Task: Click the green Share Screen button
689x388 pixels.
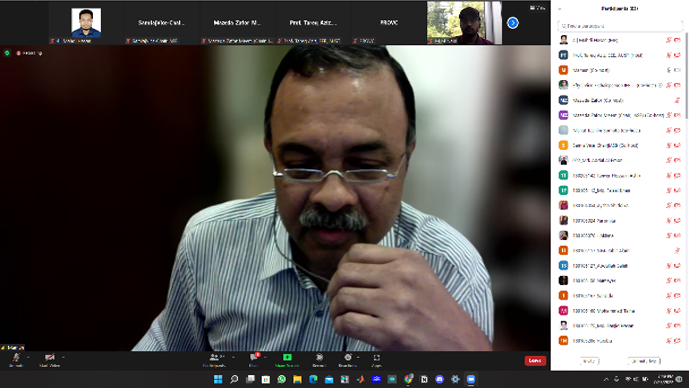Action: (287, 359)
